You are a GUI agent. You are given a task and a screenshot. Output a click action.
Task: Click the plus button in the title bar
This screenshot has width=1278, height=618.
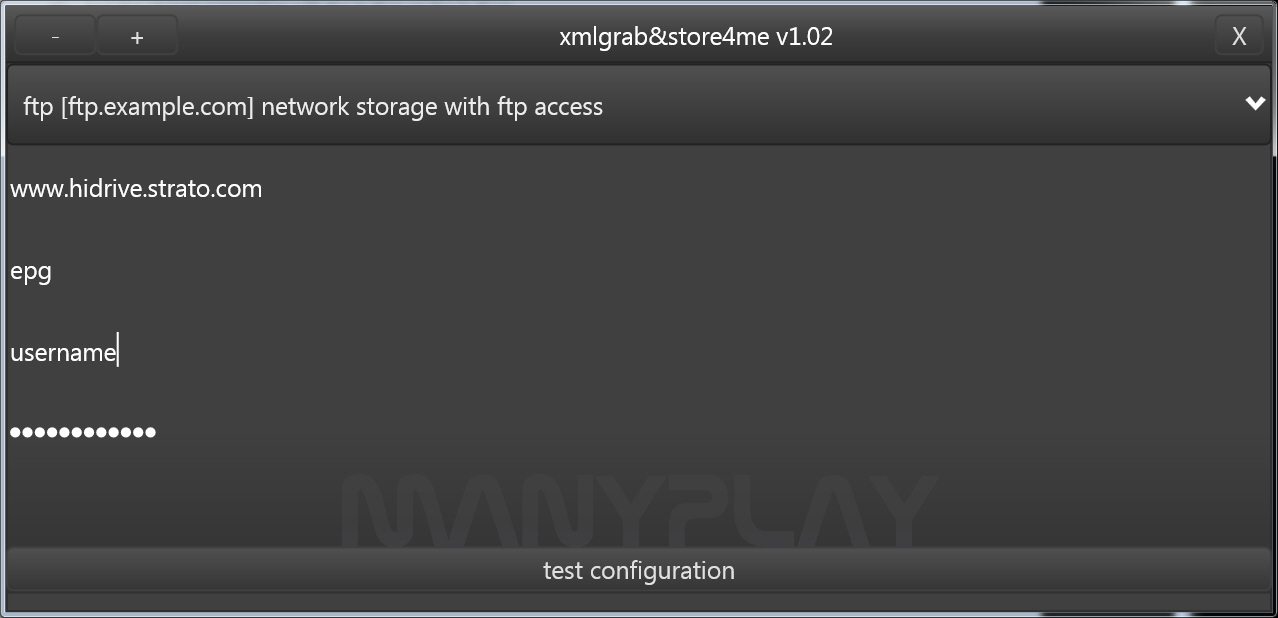tap(137, 37)
